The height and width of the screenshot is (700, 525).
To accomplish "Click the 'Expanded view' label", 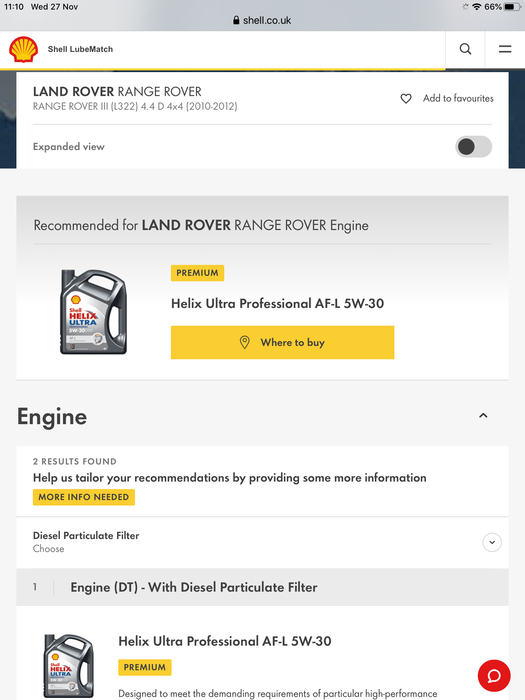I will [69, 147].
